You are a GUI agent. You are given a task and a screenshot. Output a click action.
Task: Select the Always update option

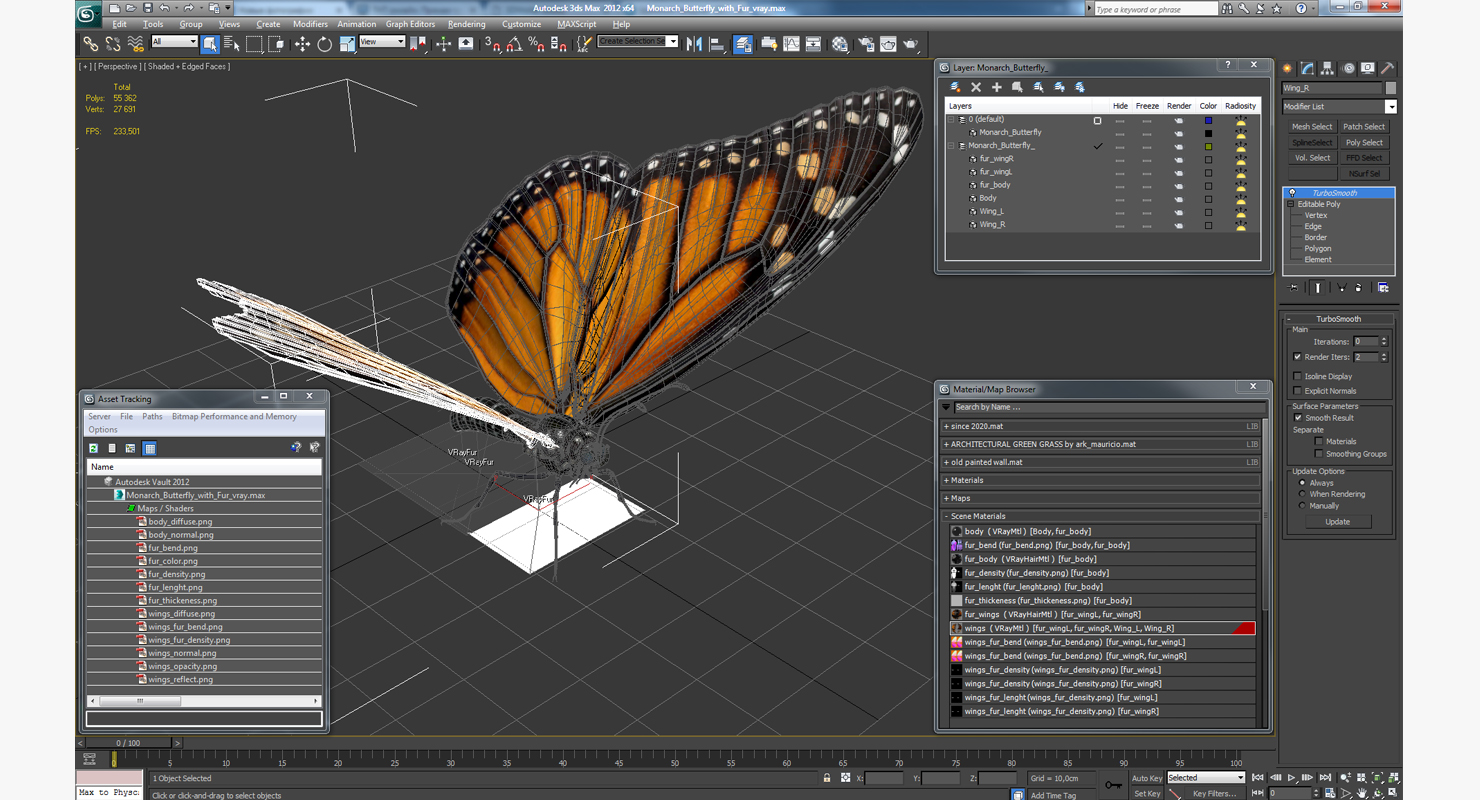(1302, 483)
